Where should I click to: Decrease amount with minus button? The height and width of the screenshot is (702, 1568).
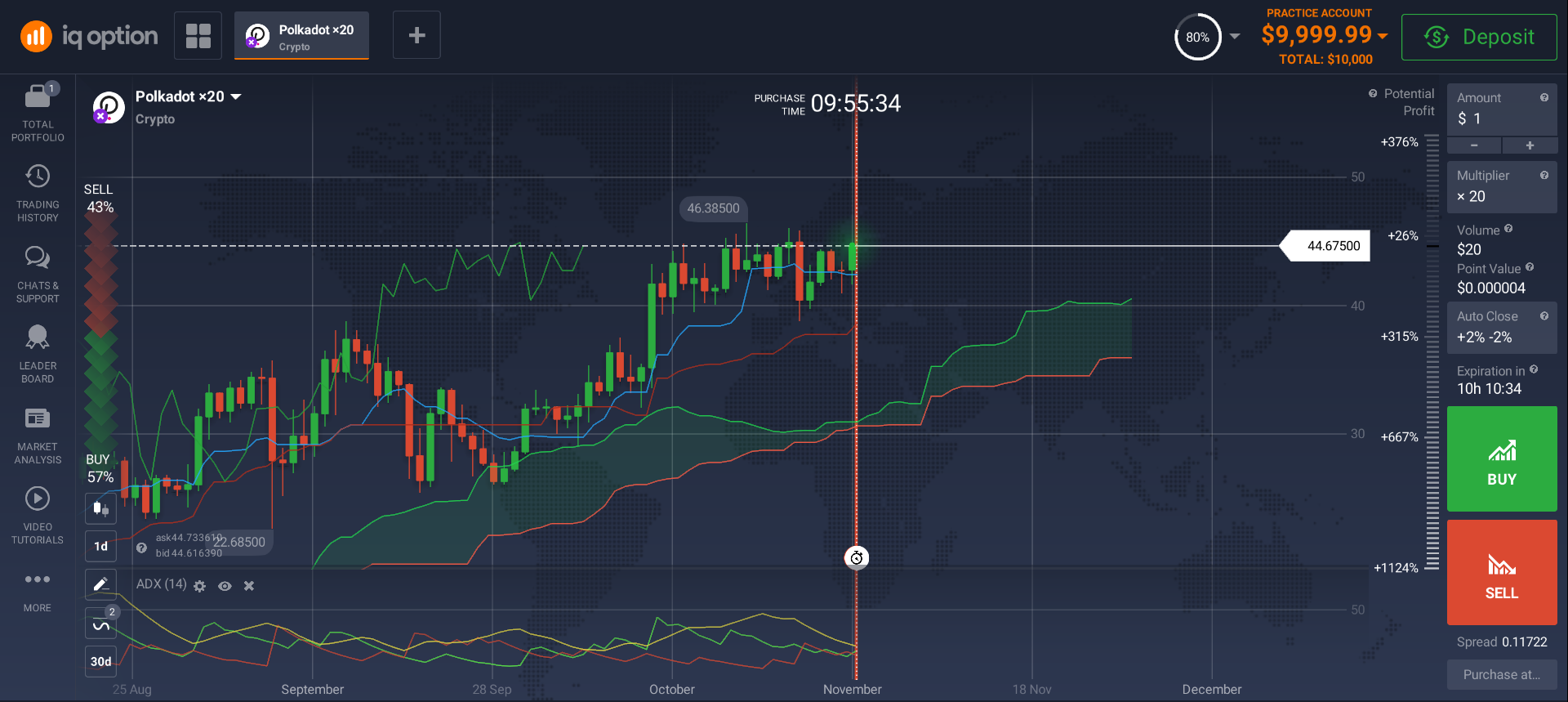tap(1474, 145)
